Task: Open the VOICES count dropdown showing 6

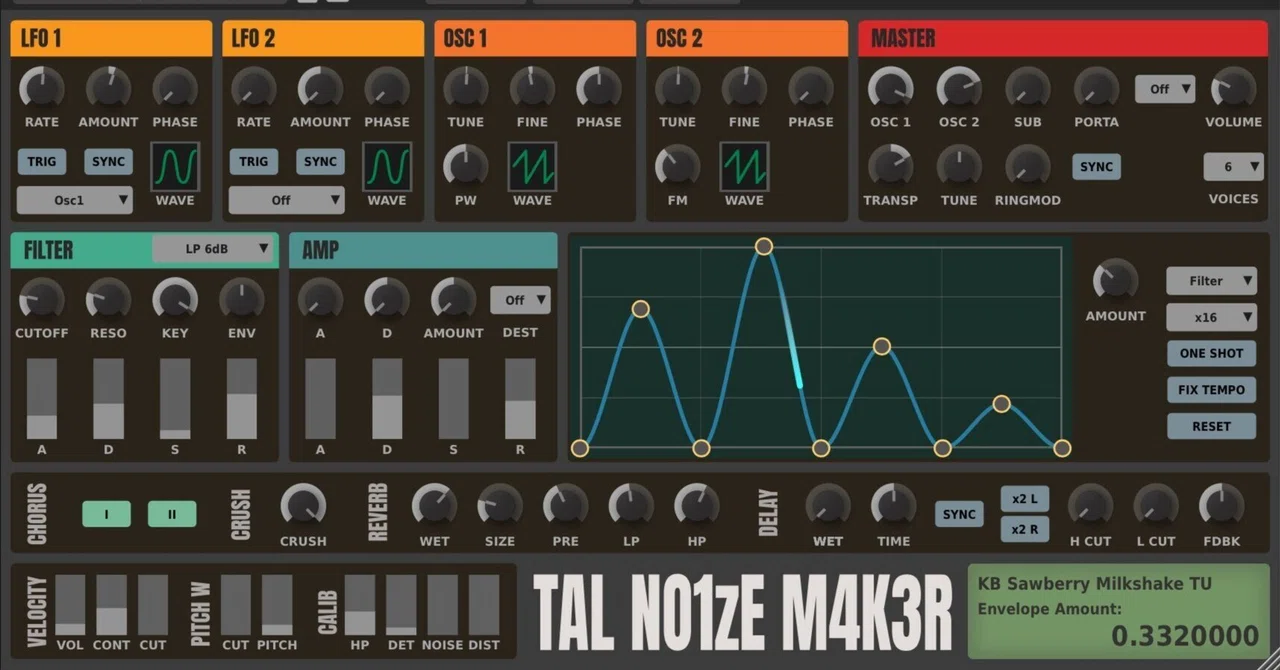Action: [1234, 167]
